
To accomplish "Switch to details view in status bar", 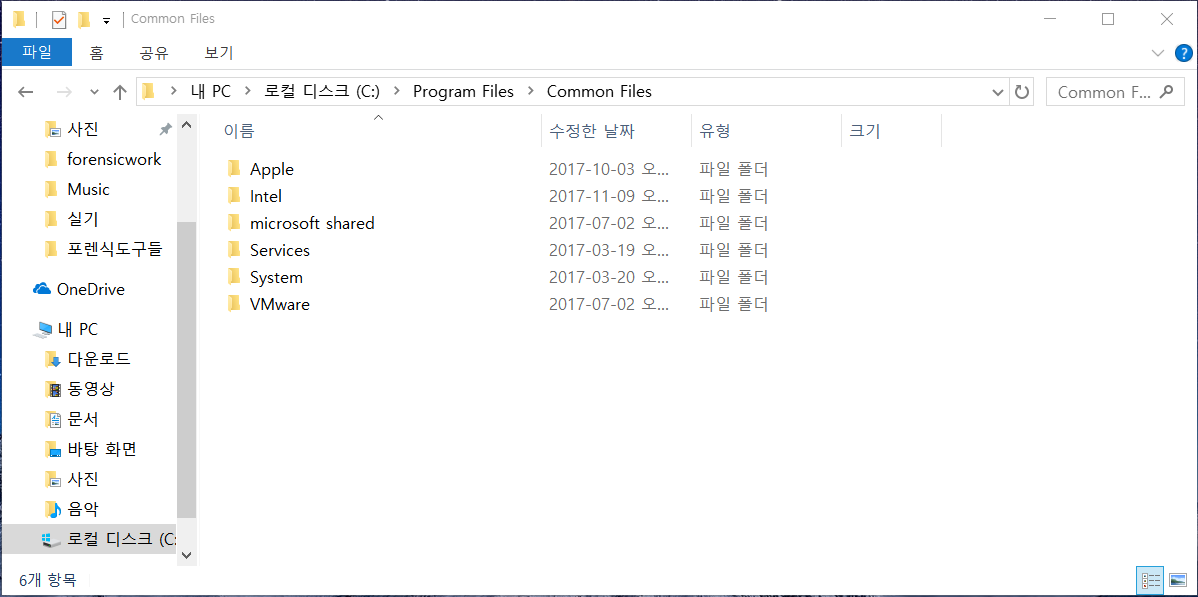I will point(1149,580).
